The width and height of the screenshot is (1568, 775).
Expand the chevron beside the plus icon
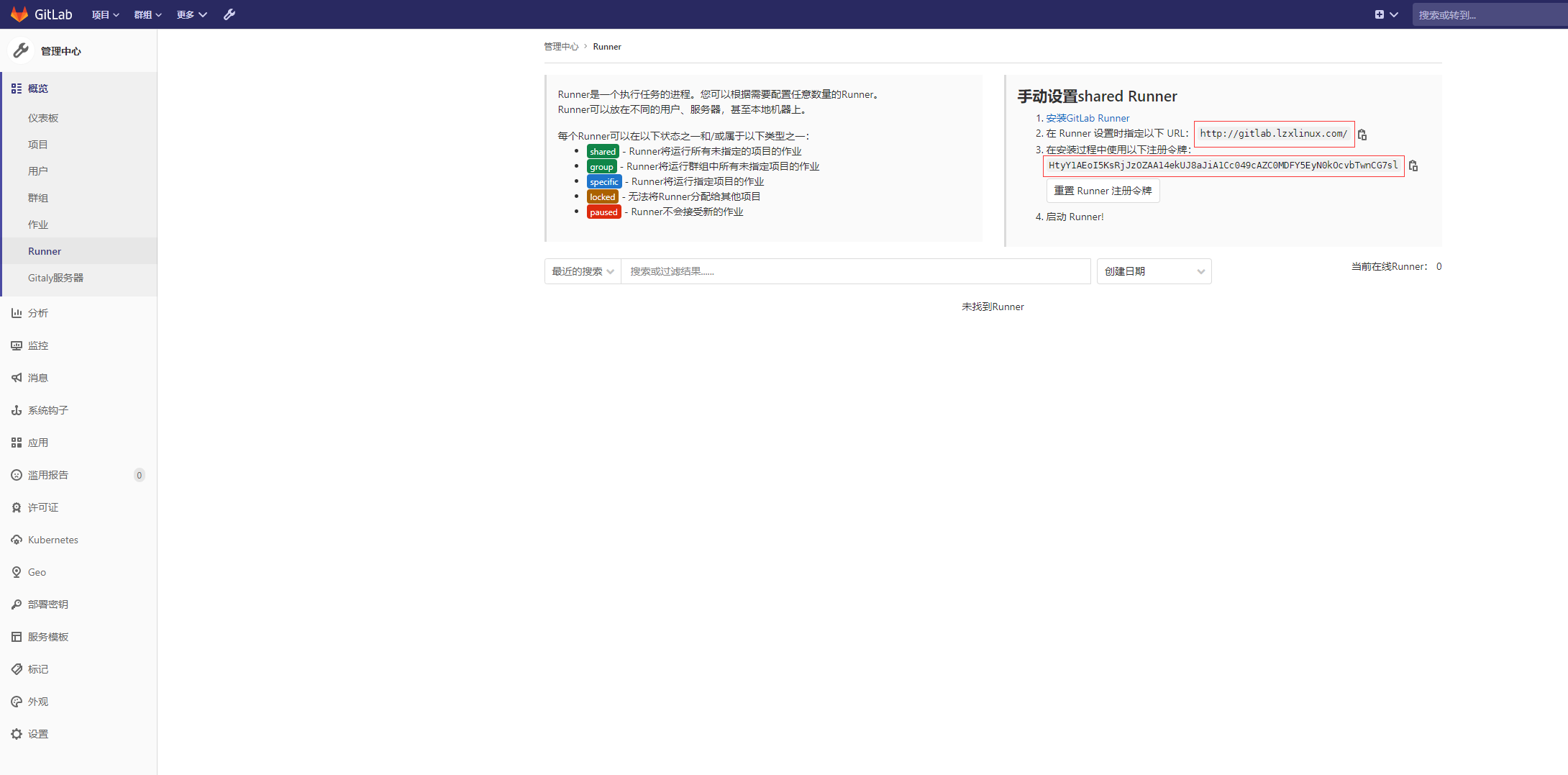pos(1394,14)
